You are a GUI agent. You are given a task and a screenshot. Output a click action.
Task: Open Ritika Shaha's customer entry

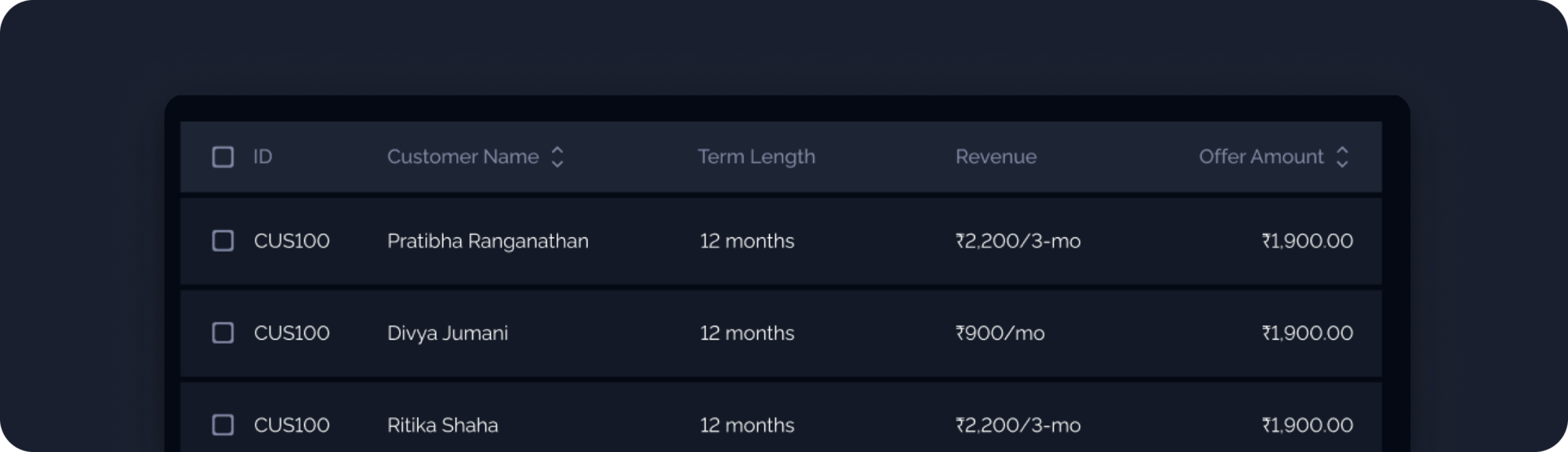coord(443,425)
